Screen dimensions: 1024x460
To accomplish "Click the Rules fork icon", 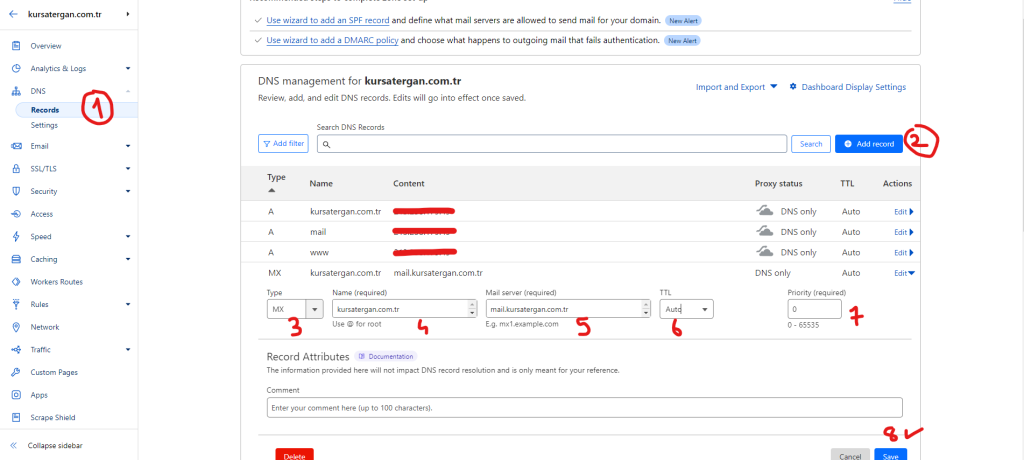I will point(16,304).
